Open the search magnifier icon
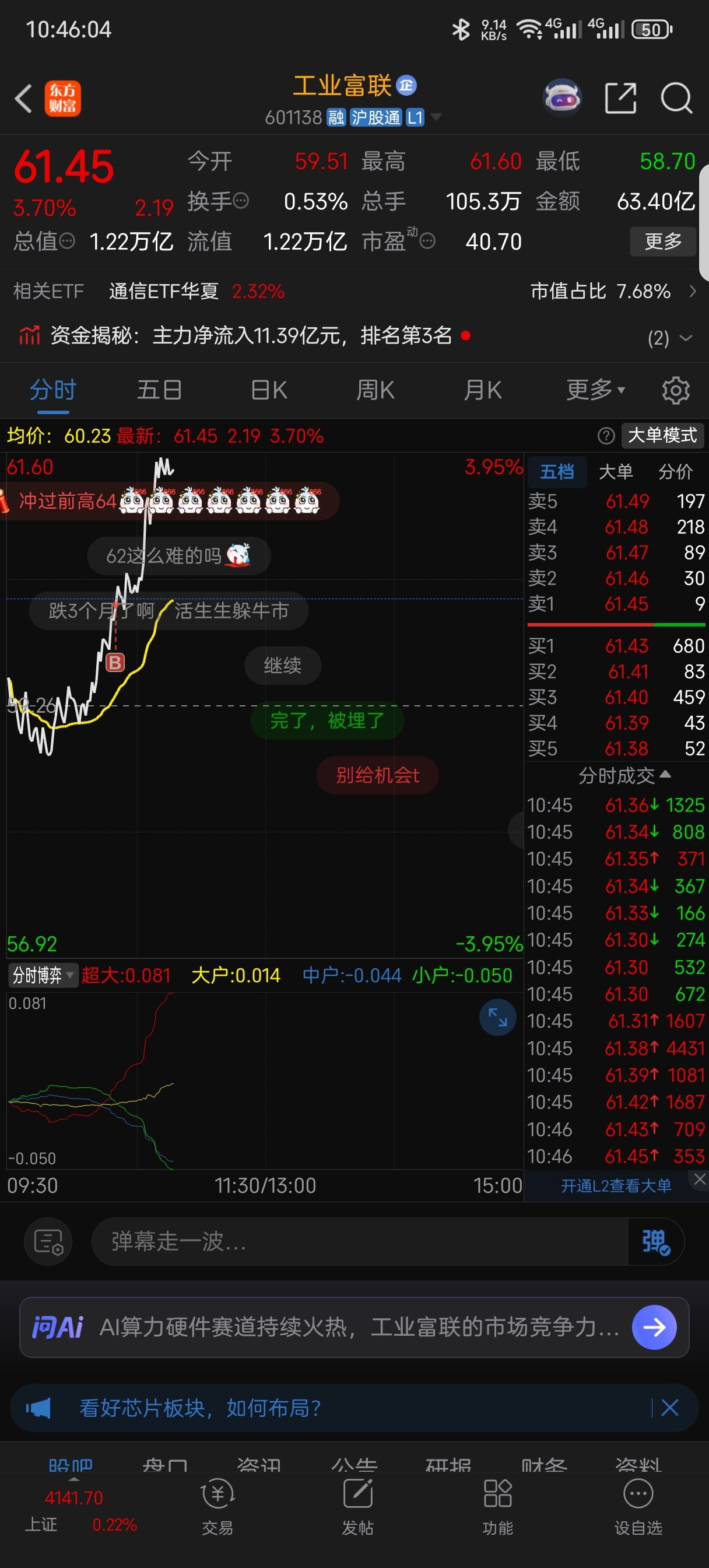709x1568 pixels. click(x=677, y=98)
